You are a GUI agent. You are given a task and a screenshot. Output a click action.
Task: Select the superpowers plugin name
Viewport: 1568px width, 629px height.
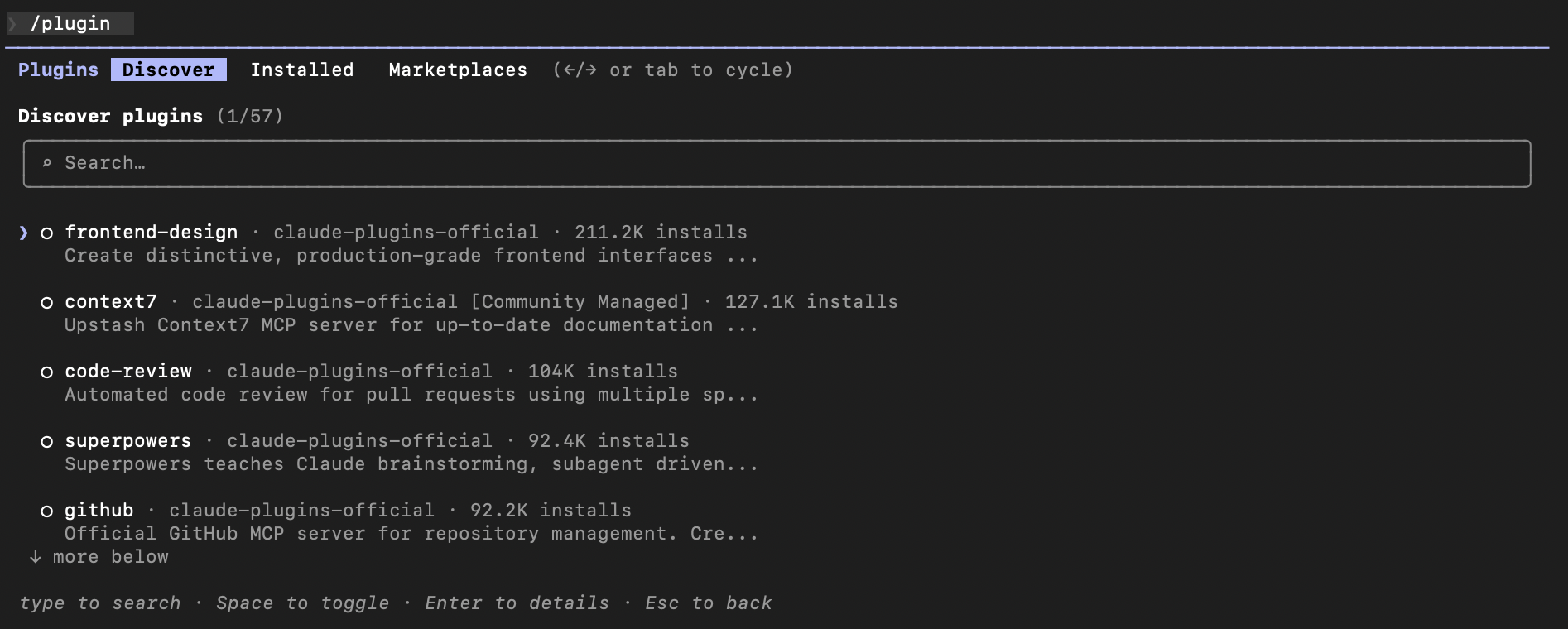click(128, 441)
